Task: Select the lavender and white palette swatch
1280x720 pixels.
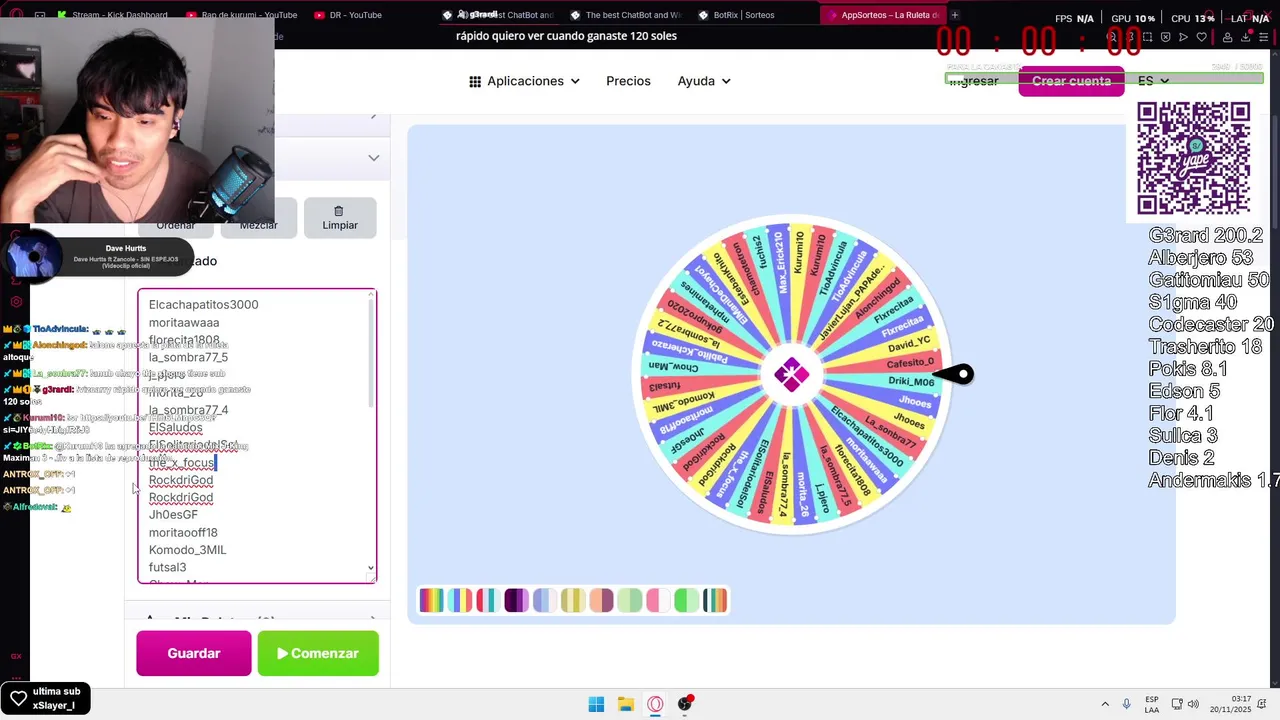Action: pos(544,600)
